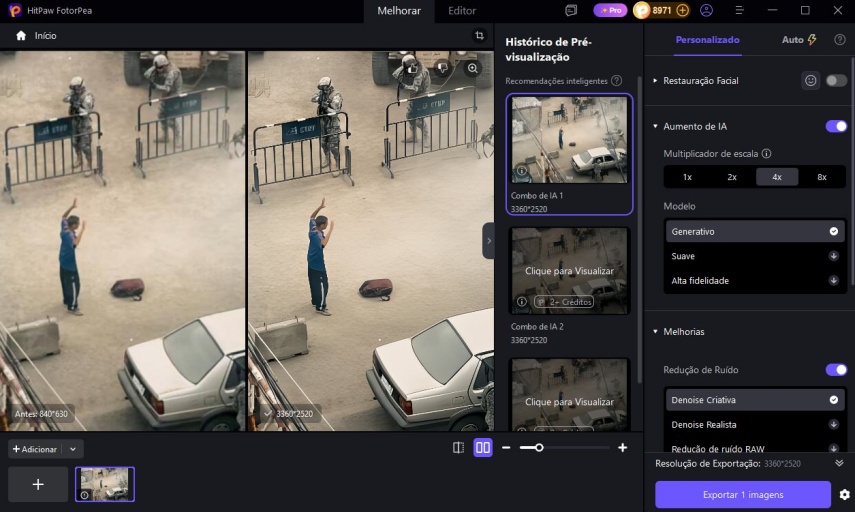Collapse the Melhorias section
This screenshot has width=855, height=512.
click(x=655, y=332)
